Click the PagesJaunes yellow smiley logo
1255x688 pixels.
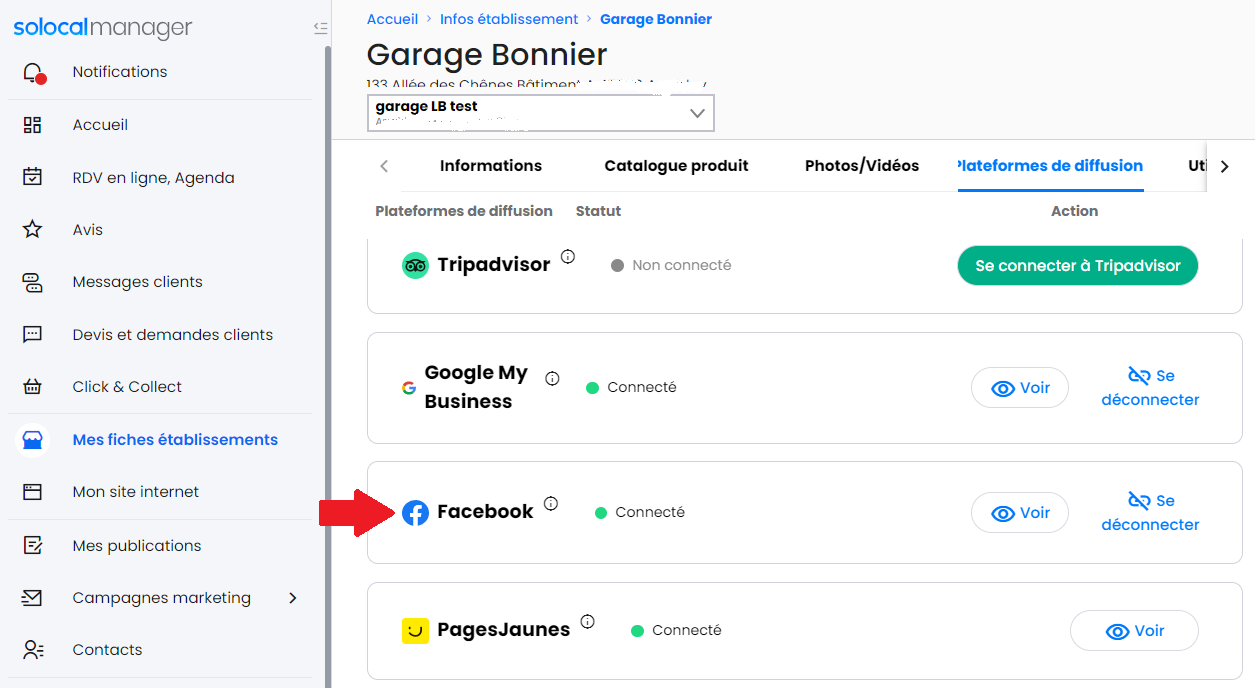(415, 630)
